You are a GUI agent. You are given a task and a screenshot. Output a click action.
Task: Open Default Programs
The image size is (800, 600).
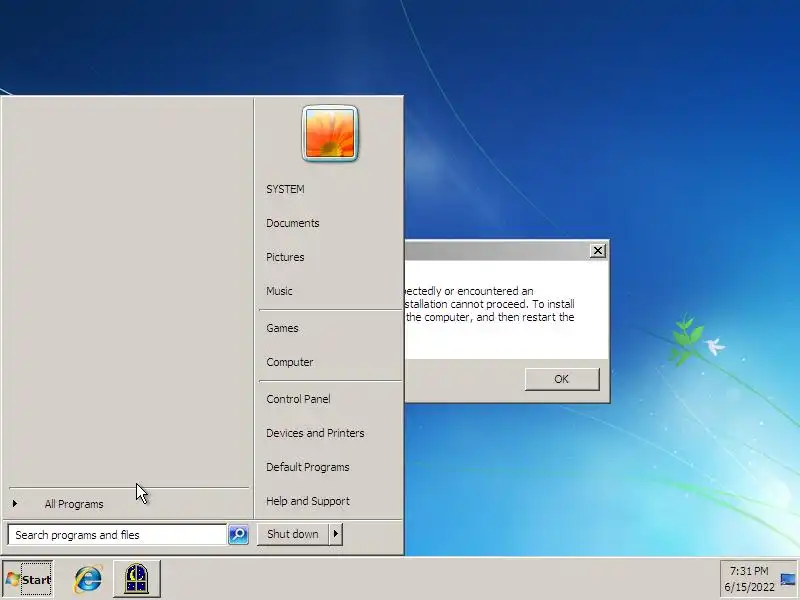(308, 467)
